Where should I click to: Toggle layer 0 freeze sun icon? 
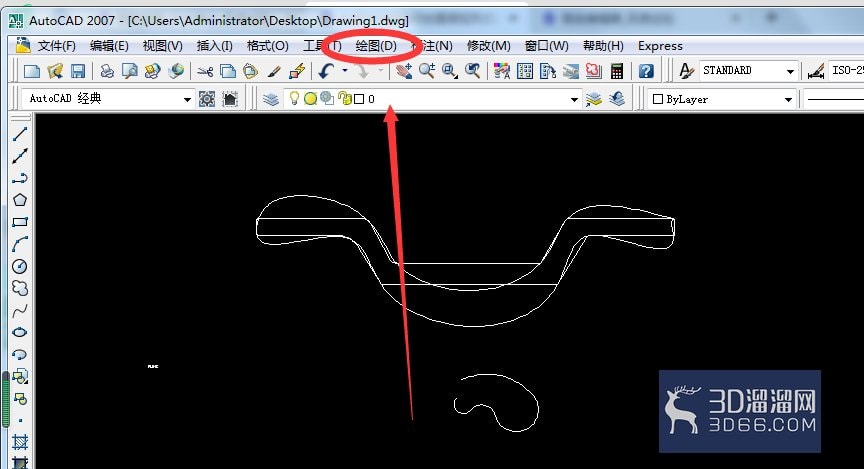[310, 99]
